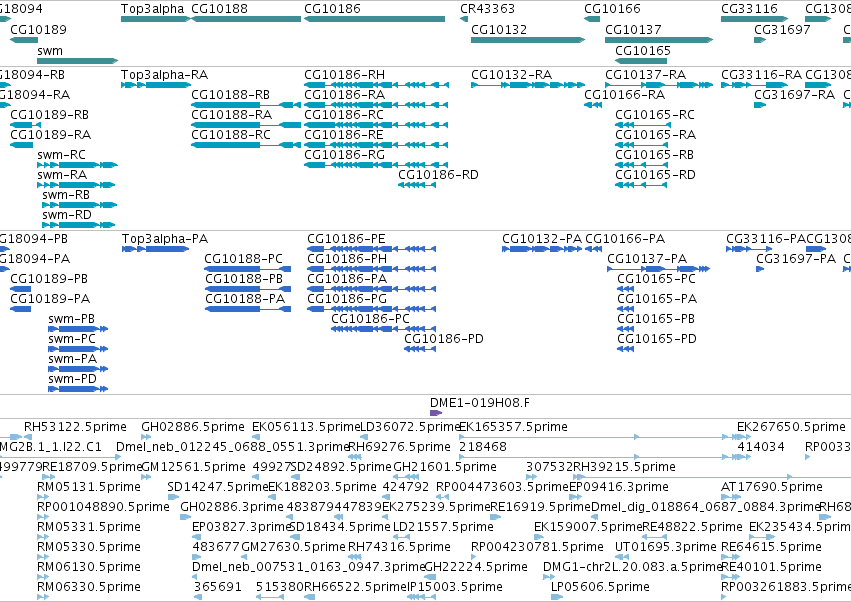
Task: Click transcript CG10137-RA
Action: pyautogui.click(x=659, y=85)
